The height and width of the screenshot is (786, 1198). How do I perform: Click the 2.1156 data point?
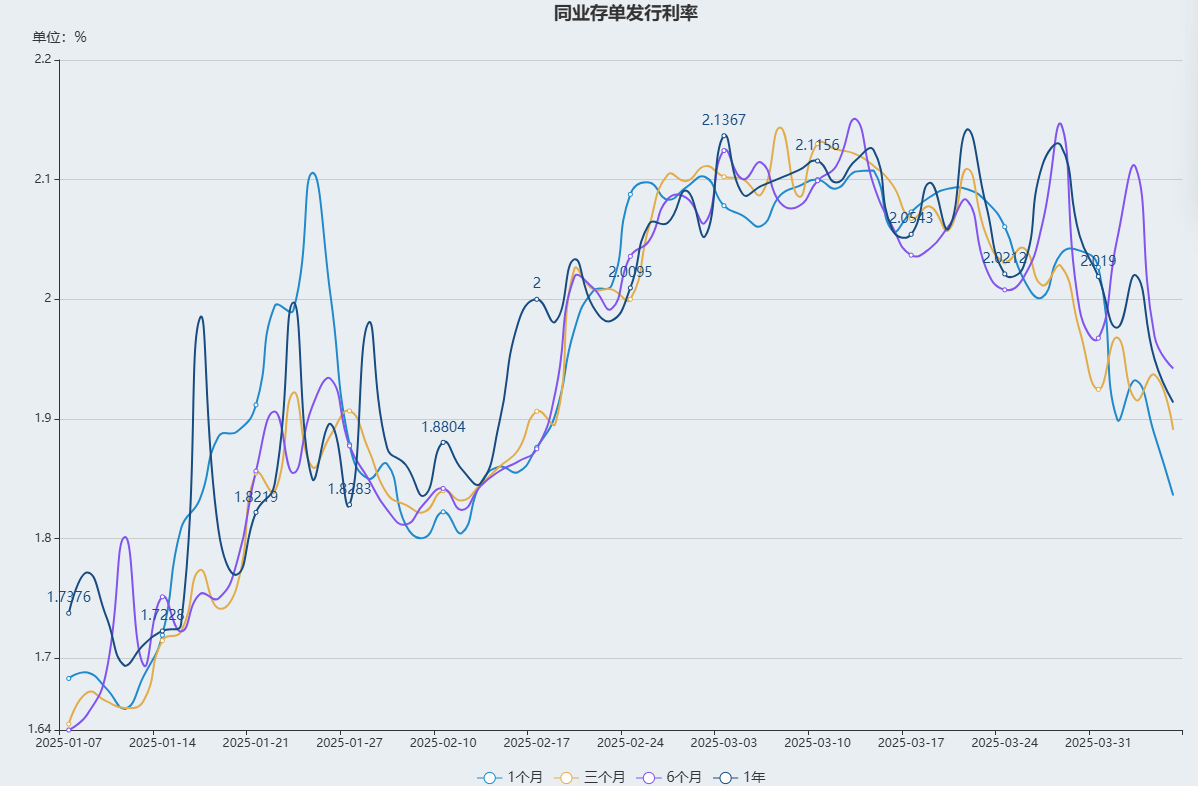817,161
